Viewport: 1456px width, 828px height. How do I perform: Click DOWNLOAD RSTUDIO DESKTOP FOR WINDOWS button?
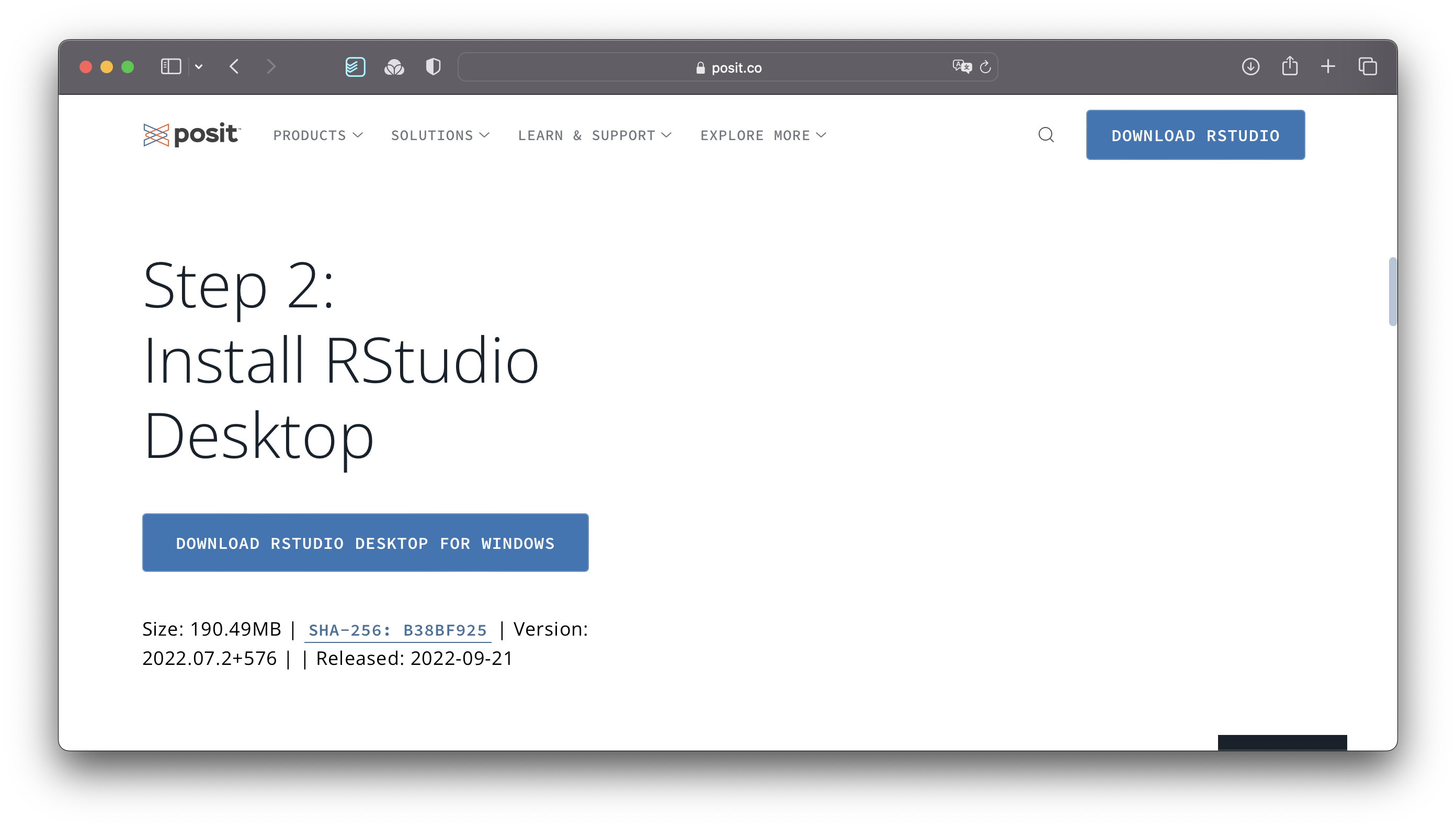pyautogui.click(x=365, y=543)
